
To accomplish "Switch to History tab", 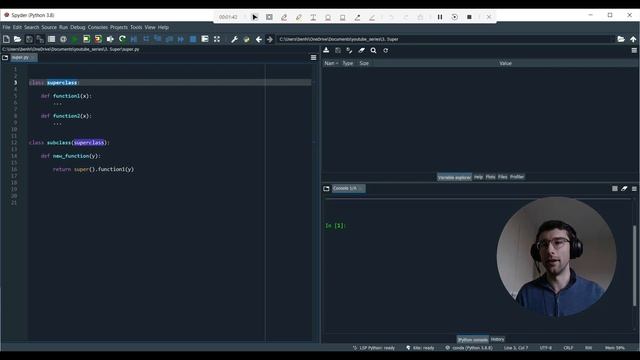I will [x=497, y=339].
